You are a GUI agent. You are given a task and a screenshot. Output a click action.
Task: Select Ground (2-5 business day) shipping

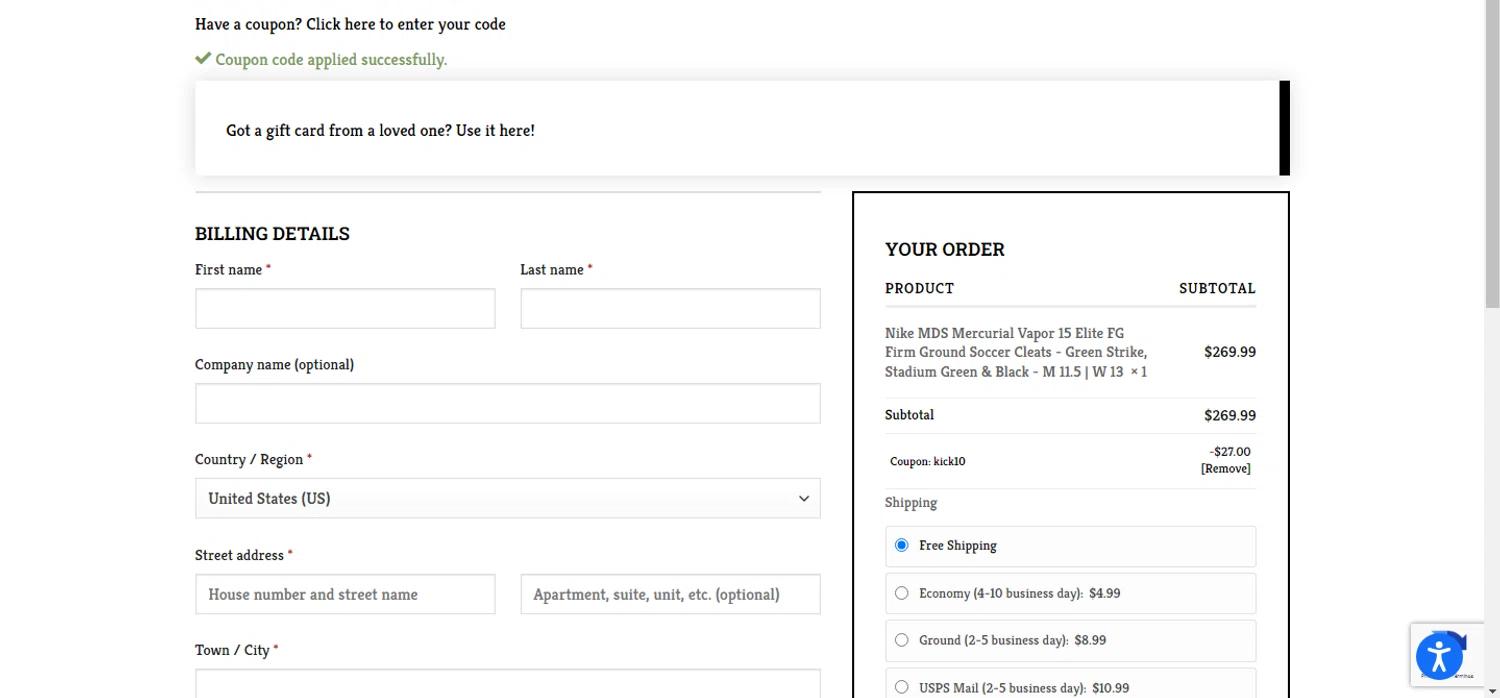(x=901, y=640)
